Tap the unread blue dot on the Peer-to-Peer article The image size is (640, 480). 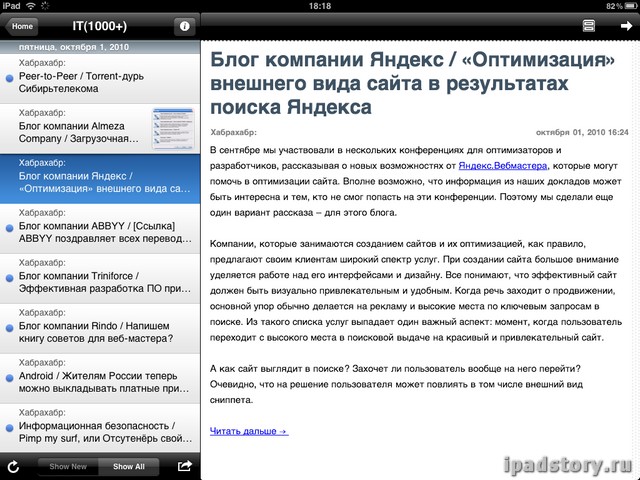point(9,78)
